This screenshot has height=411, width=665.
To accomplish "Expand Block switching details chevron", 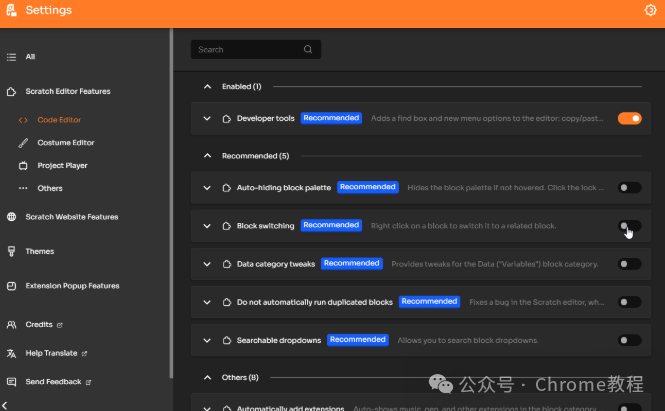I will (207, 226).
